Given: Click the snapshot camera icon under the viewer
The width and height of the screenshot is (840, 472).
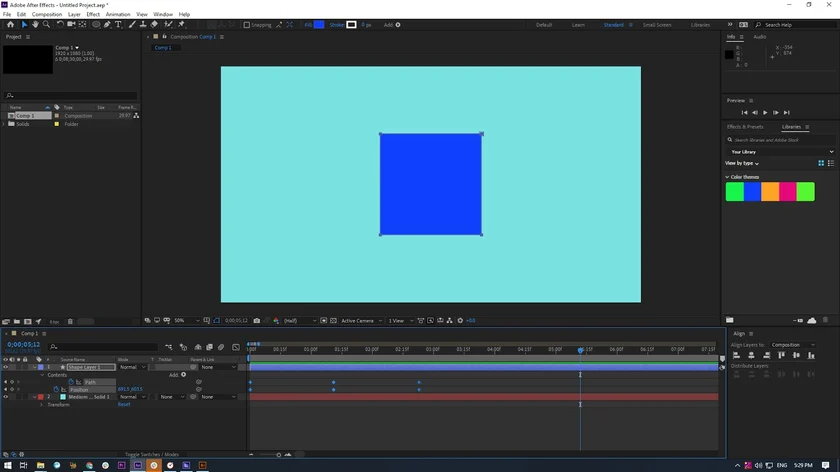Looking at the screenshot, I should 257,321.
